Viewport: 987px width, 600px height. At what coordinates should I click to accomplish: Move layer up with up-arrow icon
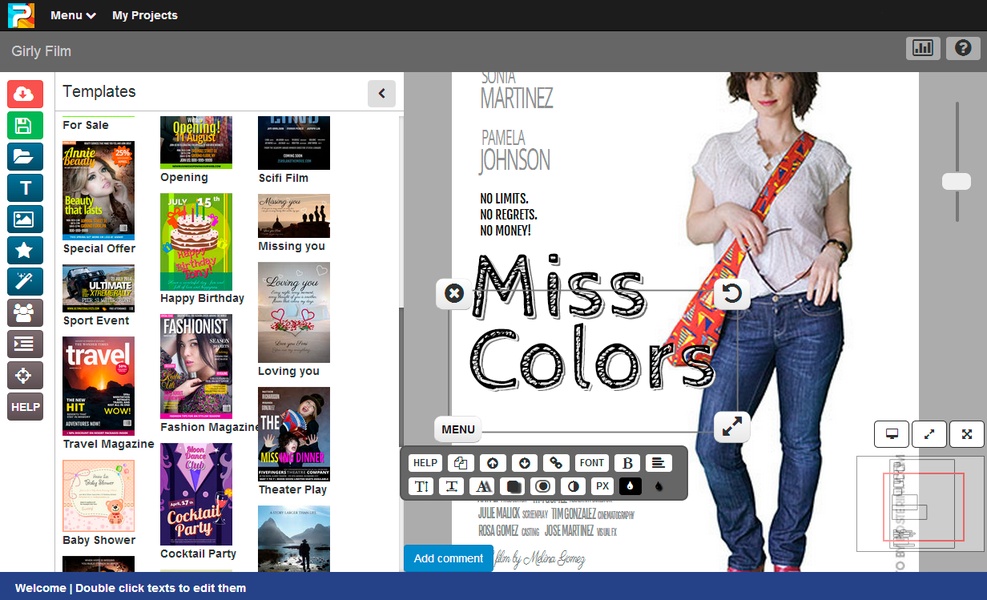point(492,463)
